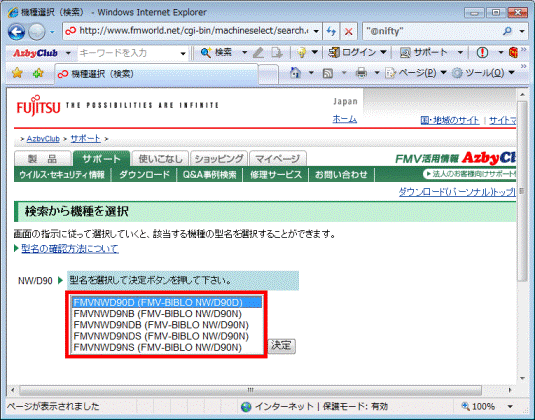Click the red Stop loading icon
The width and height of the screenshot is (535, 420).
(x=348, y=32)
